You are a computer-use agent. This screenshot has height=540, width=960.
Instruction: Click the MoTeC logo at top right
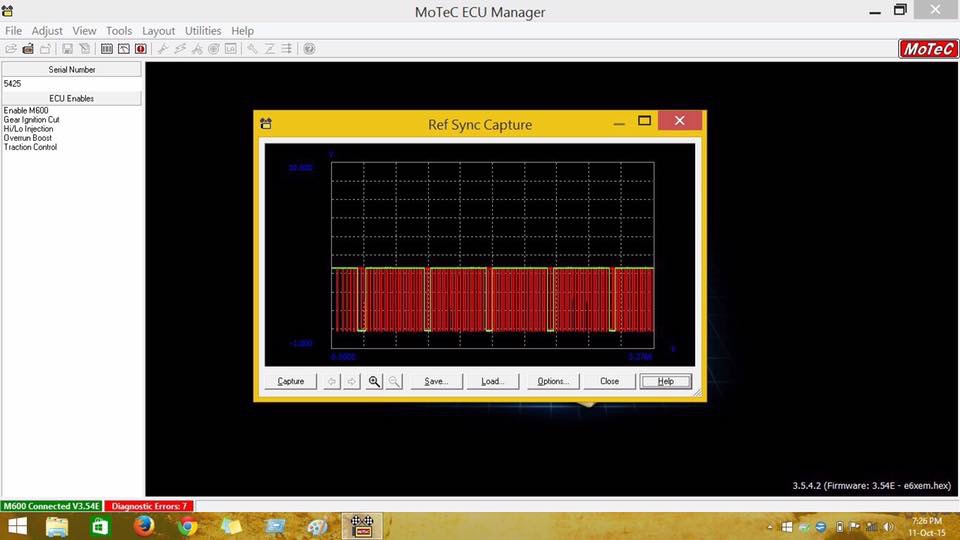928,49
